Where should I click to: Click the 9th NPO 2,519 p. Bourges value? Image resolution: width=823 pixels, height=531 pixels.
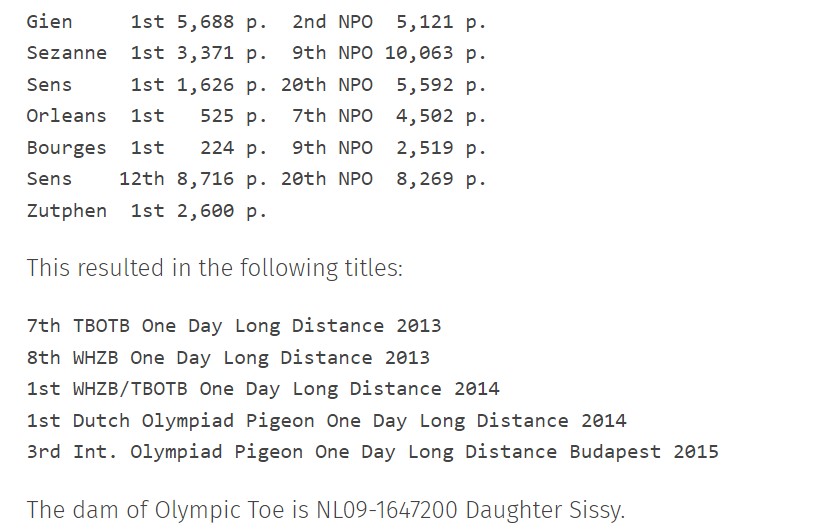click(389, 147)
